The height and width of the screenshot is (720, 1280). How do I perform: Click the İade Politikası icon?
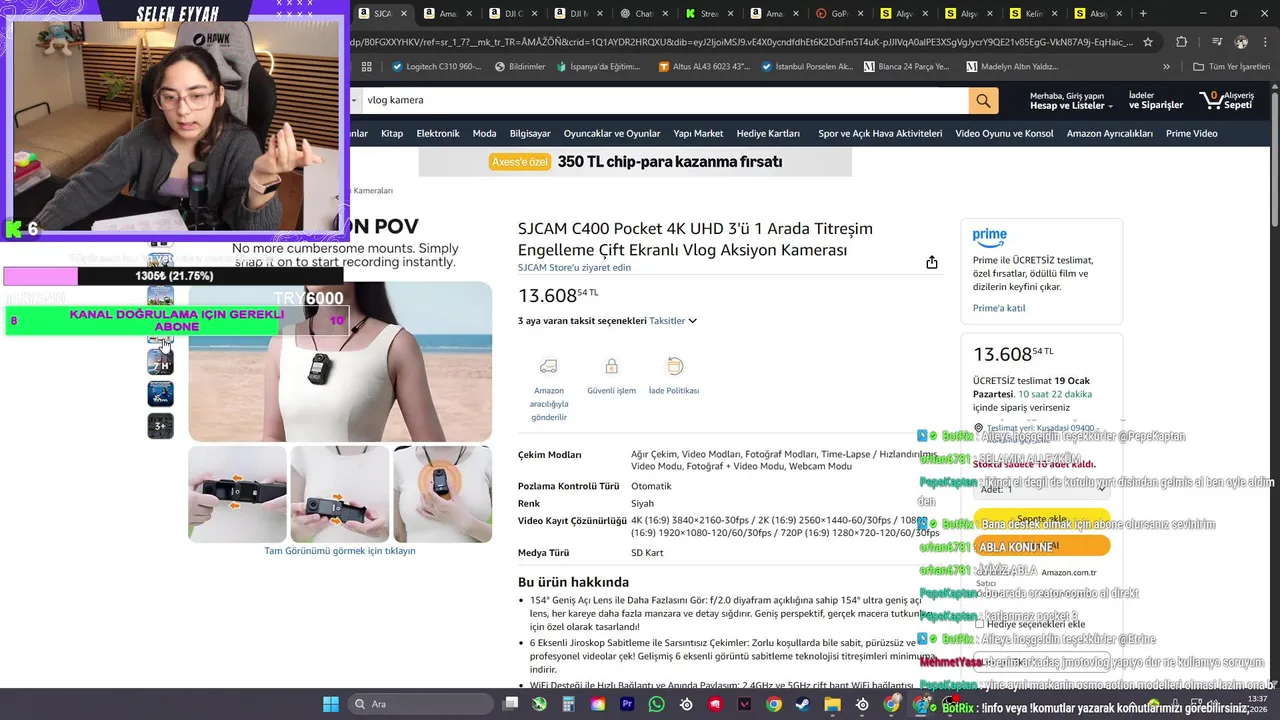click(674, 366)
